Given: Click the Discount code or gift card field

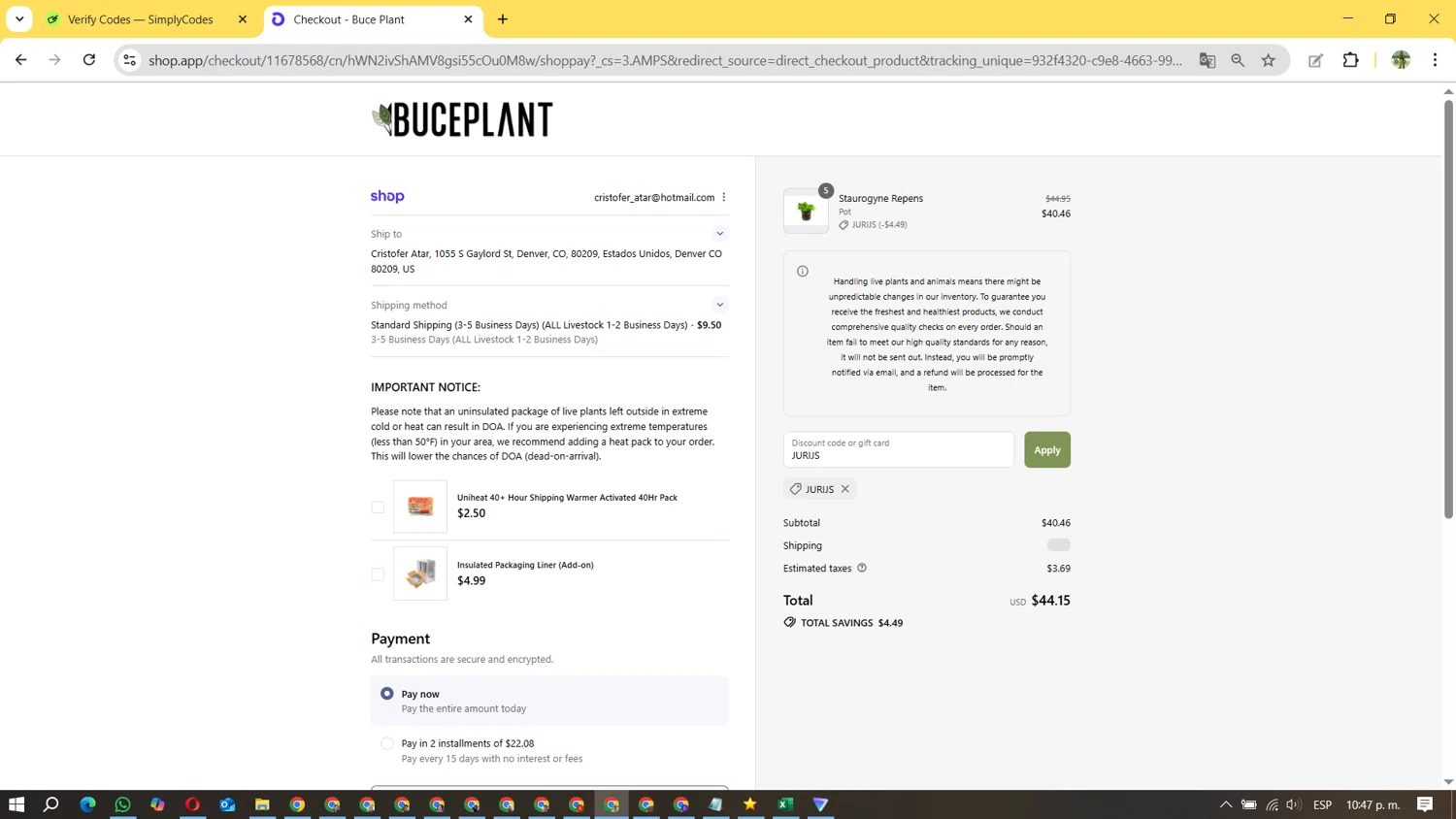Looking at the screenshot, I should 899,449.
